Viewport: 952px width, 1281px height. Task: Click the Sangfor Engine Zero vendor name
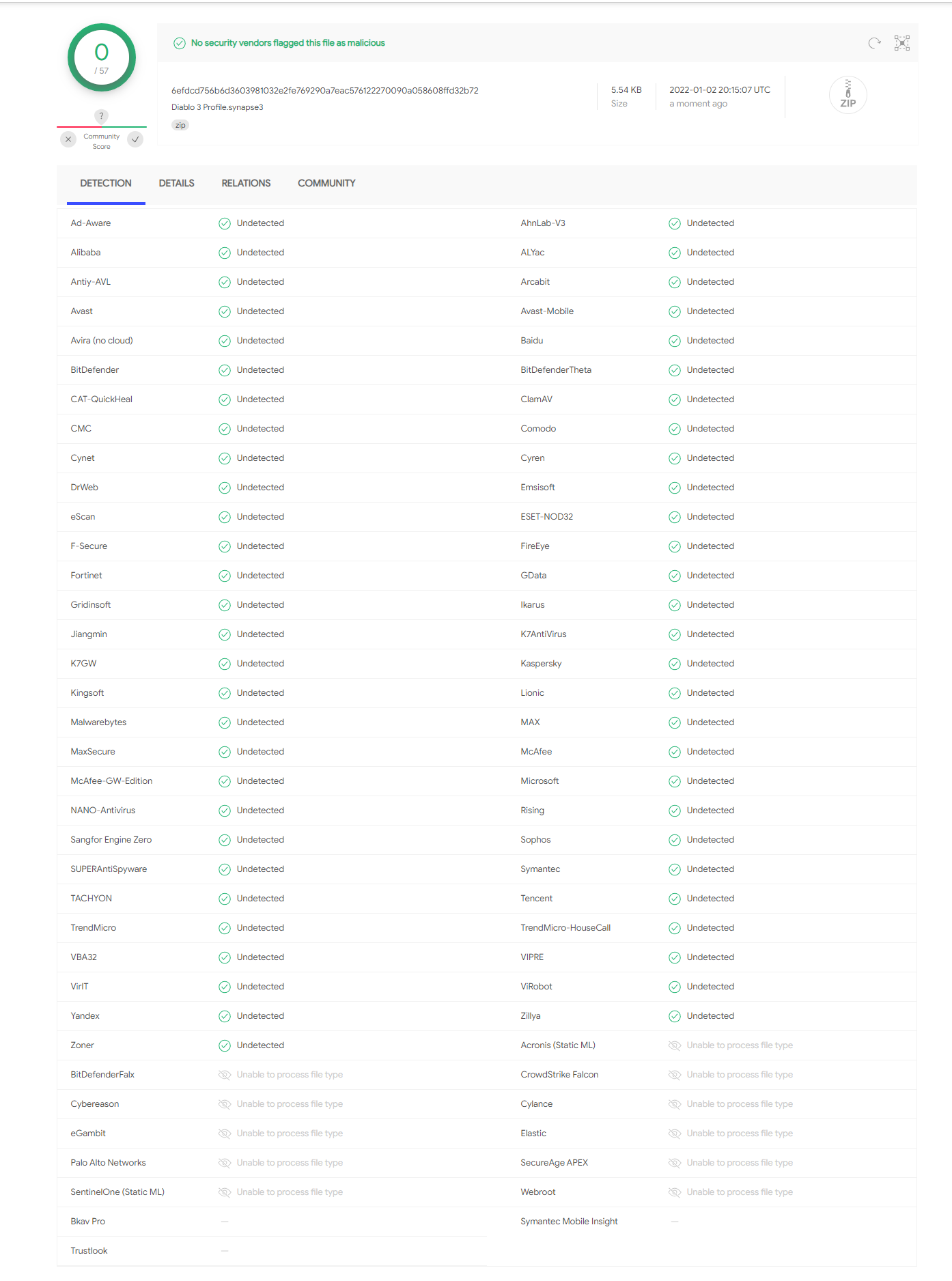click(x=111, y=840)
